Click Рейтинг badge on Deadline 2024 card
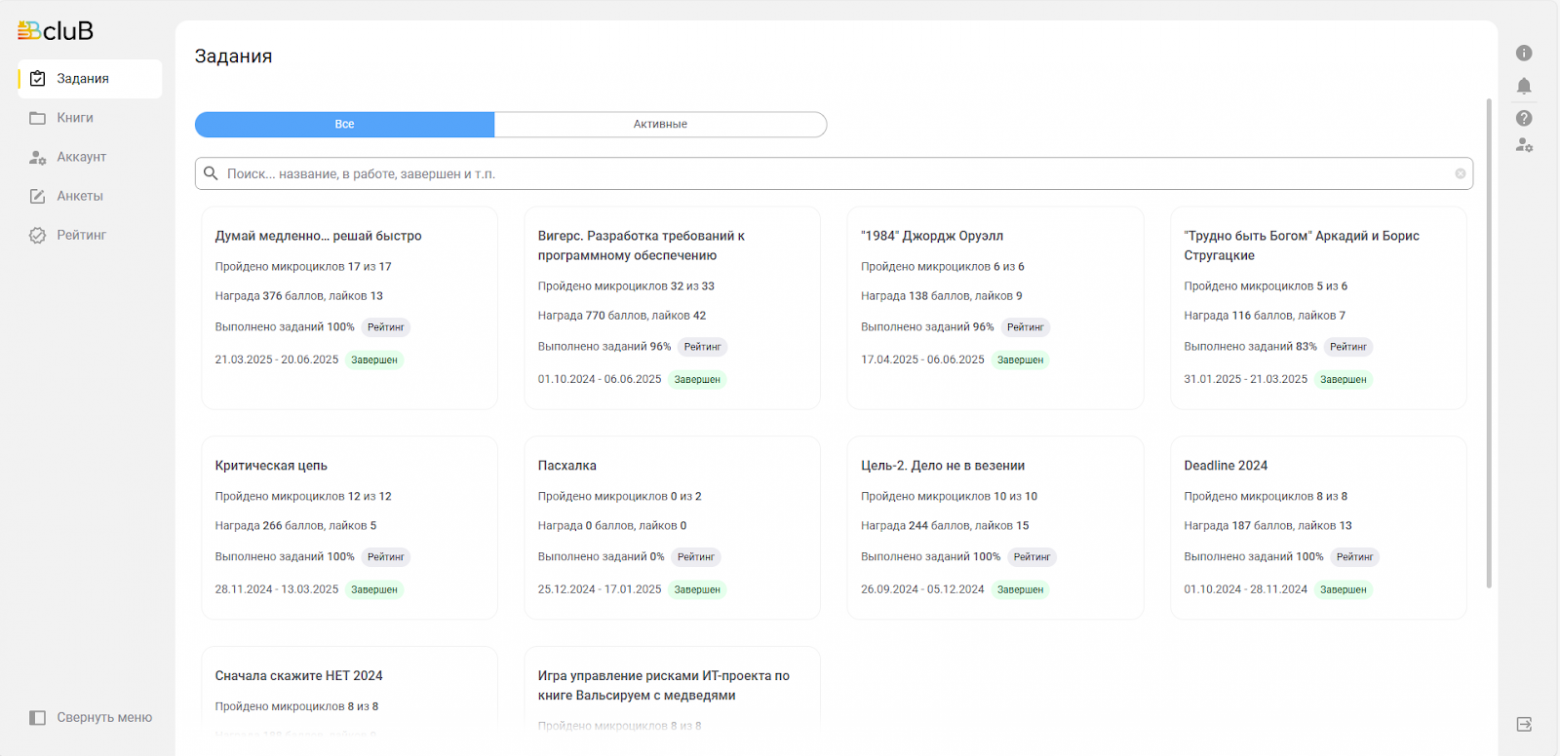 [x=1354, y=557]
